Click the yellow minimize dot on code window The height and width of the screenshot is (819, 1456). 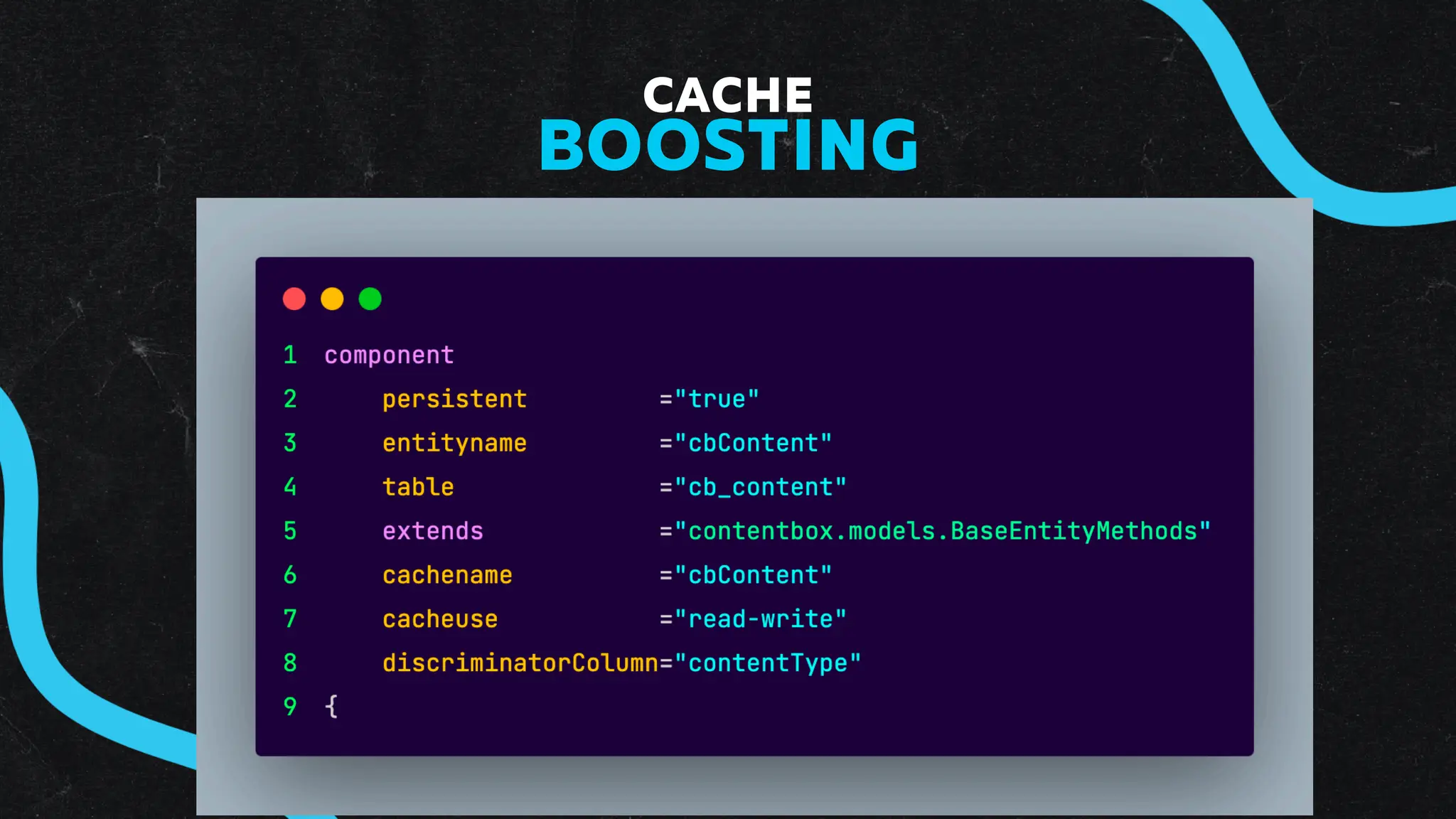332,299
